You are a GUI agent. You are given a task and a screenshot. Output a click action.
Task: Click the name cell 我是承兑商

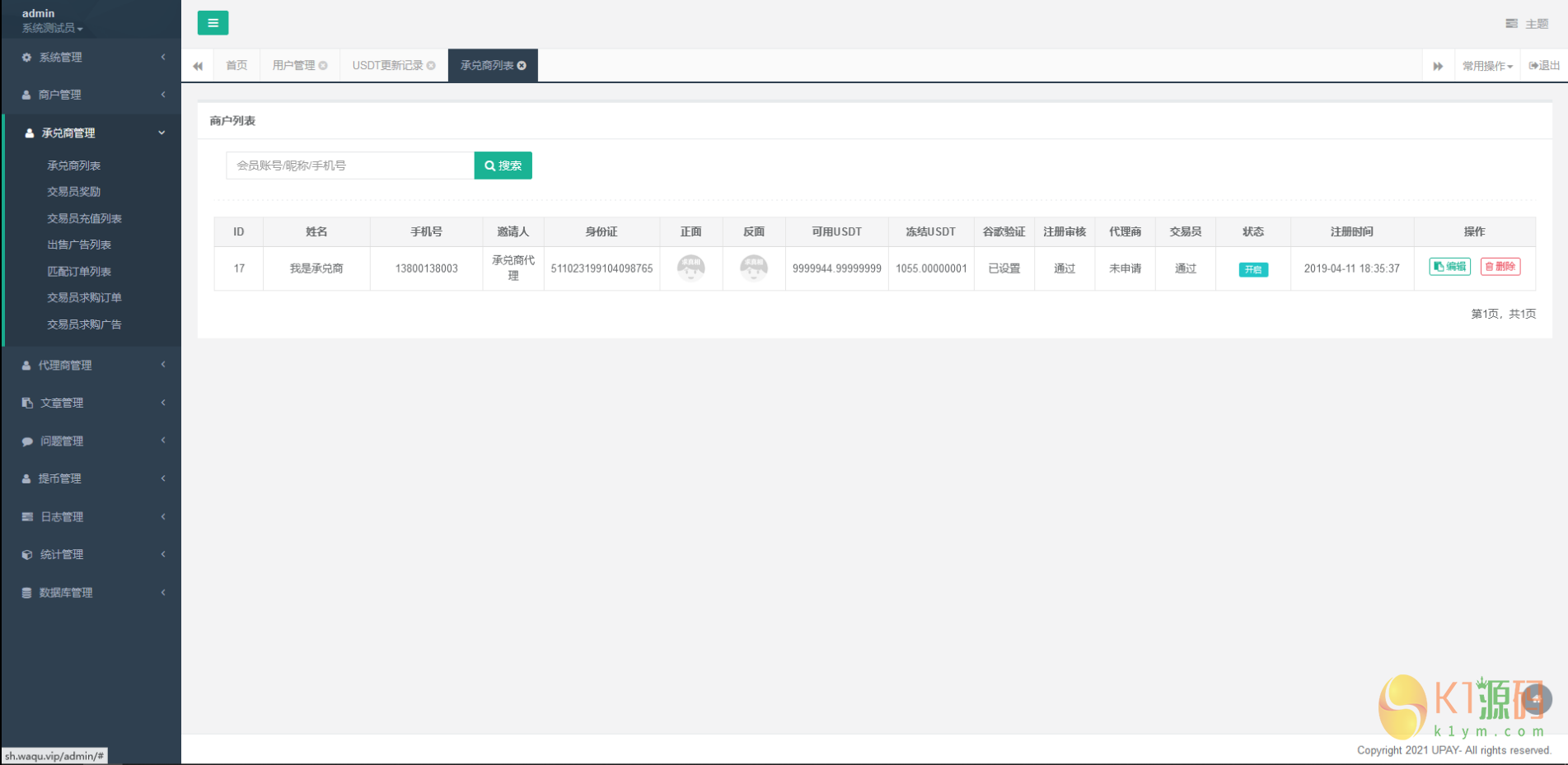(316, 268)
